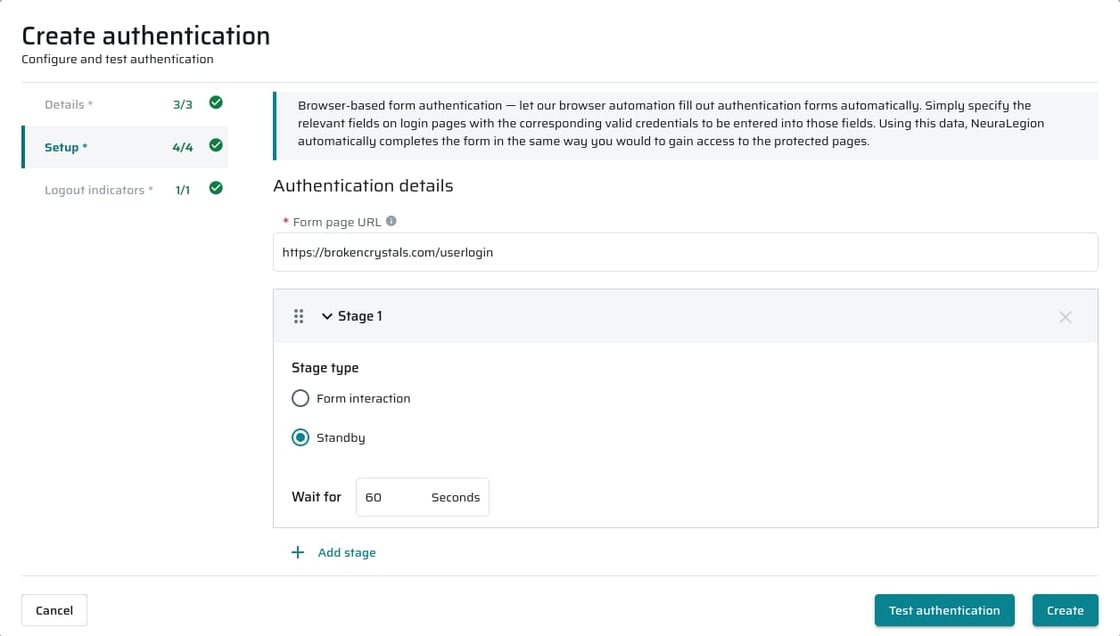Grab the Stage 1 drag handle icon
Image resolution: width=1120 pixels, height=636 pixels.
pyautogui.click(x=299, y=316)
